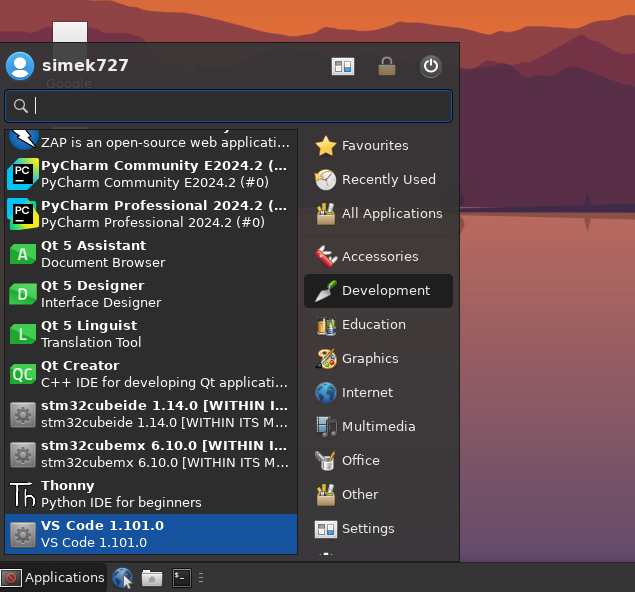Click the 'Internet' label
Screen dimensions: 635x592
coord(367,393)
